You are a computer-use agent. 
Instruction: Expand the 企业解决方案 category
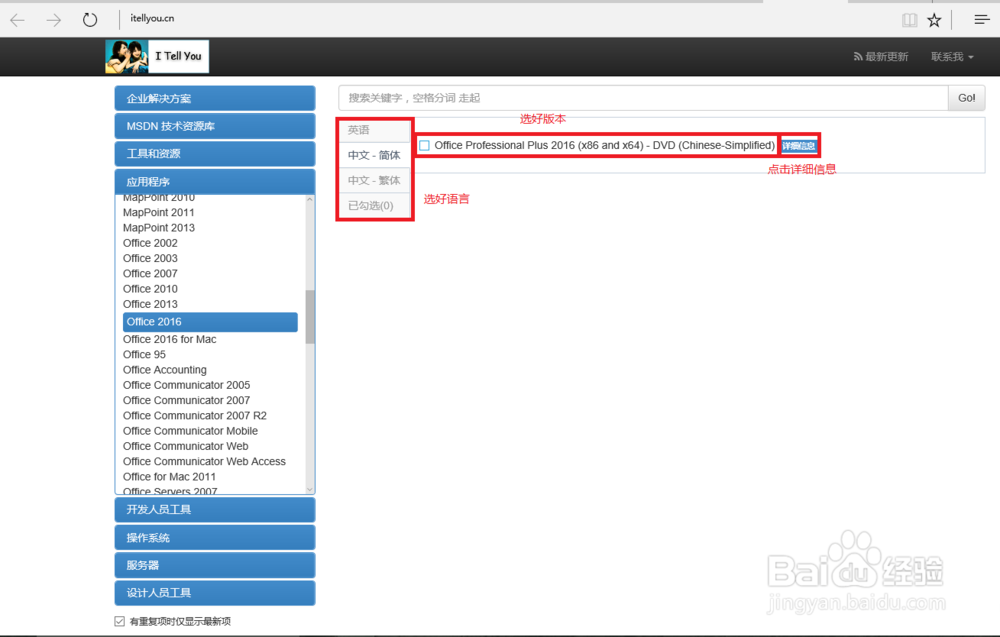(215, 98)
